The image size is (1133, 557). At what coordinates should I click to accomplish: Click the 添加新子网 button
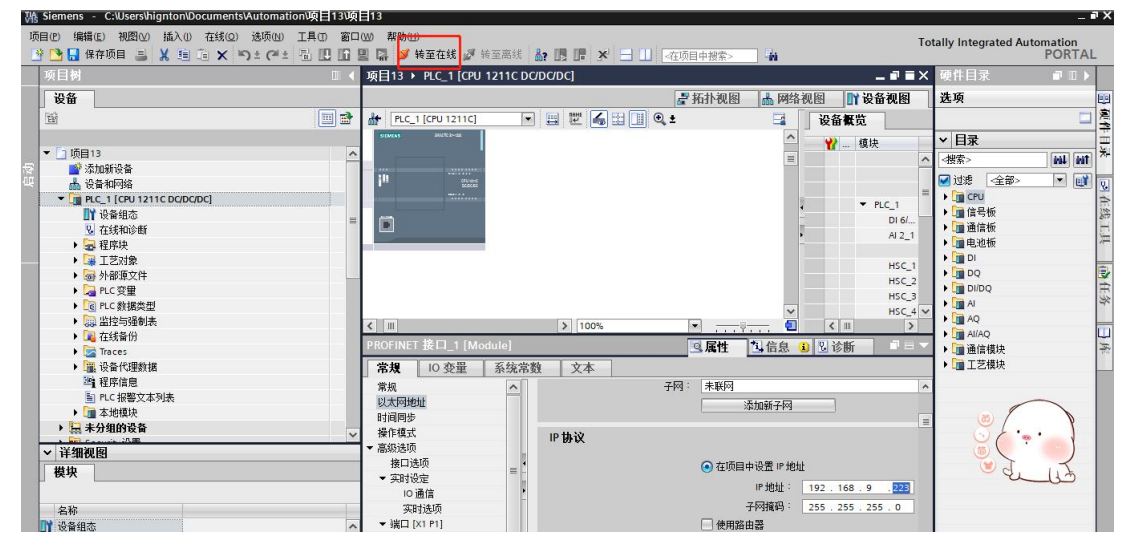click(x=767, y=406)
